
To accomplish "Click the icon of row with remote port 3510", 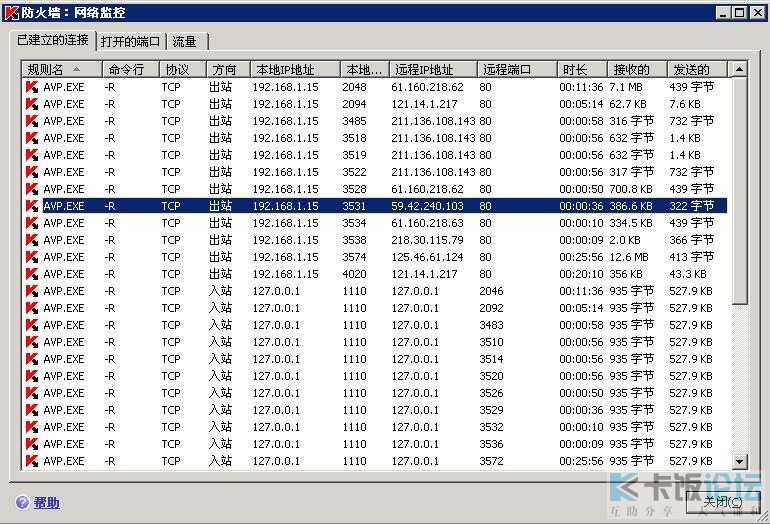I will click(x=32, y=342).
